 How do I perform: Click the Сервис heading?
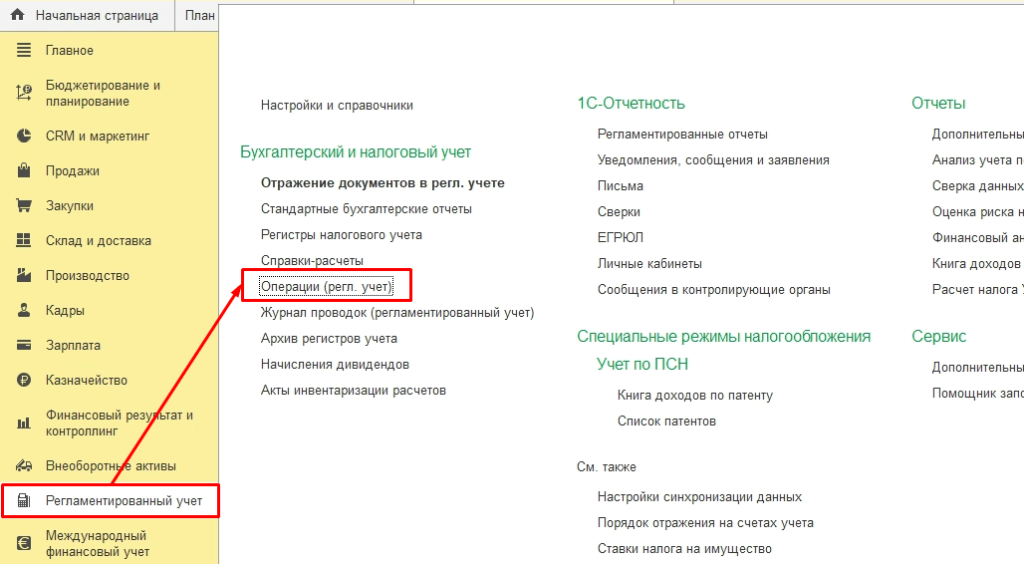[x=938, y=336]
